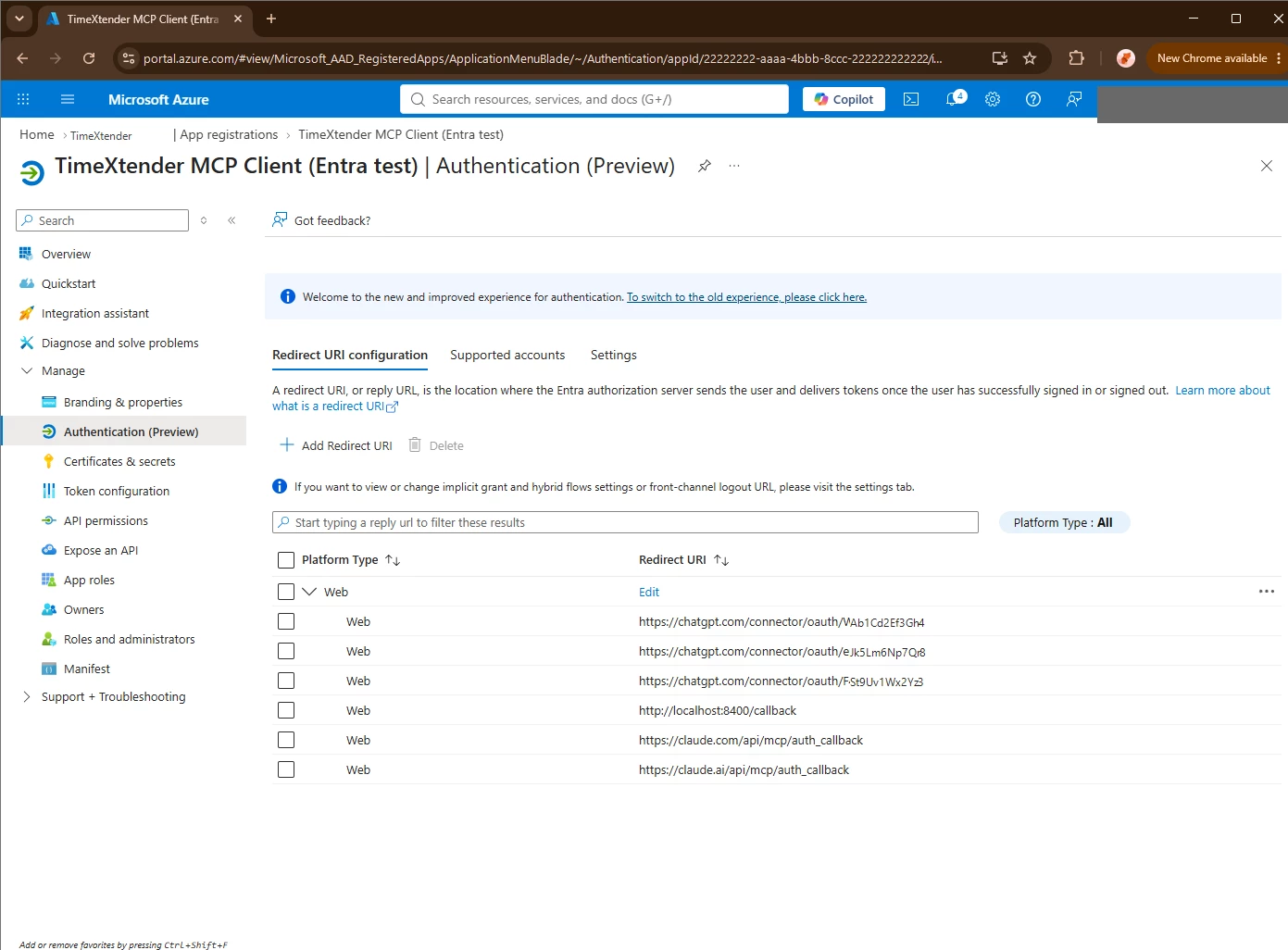
Task: Switch to the Supported accounts tab
Action: (x=507, y=355)
